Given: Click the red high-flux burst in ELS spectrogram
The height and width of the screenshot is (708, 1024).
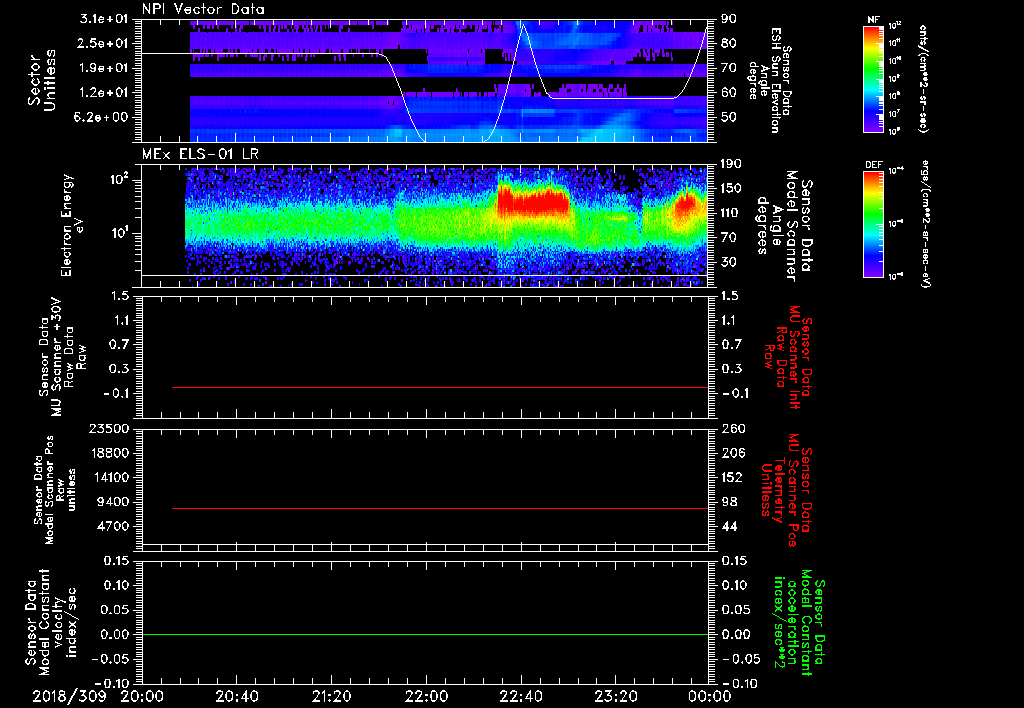Looking at the screenshot, I should (x=532, y=201).
